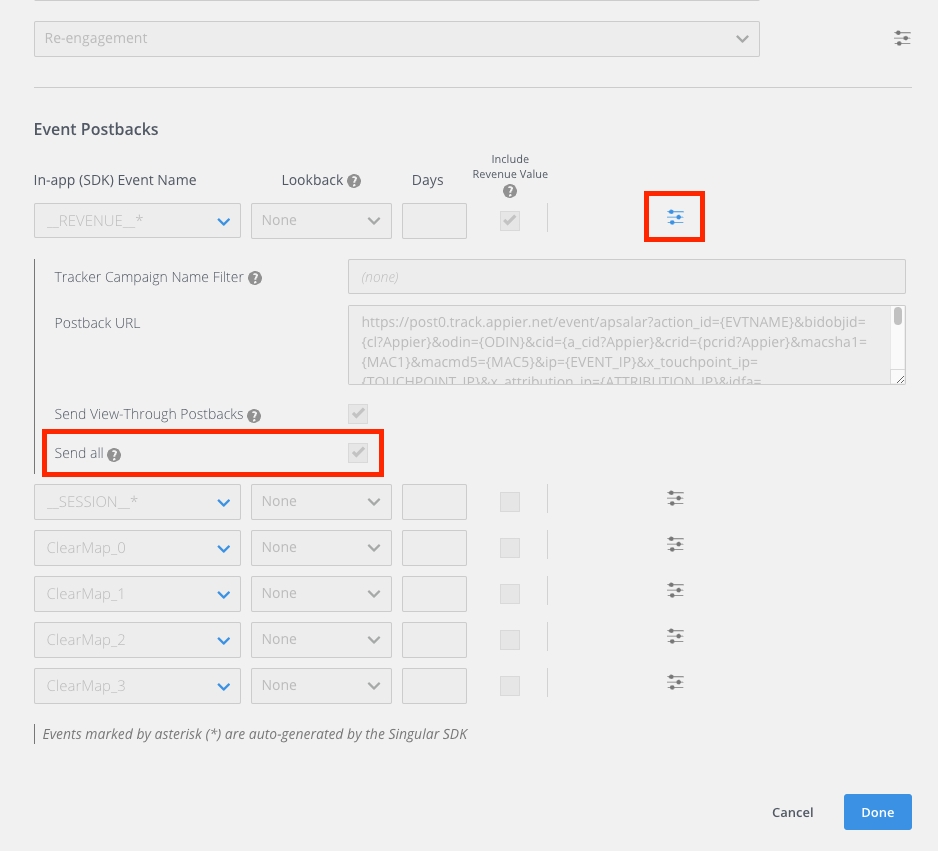Toggle Include Revenue Value for __SESSION__ row
Viewport: 938px width, 851px height.
(510, 502)
